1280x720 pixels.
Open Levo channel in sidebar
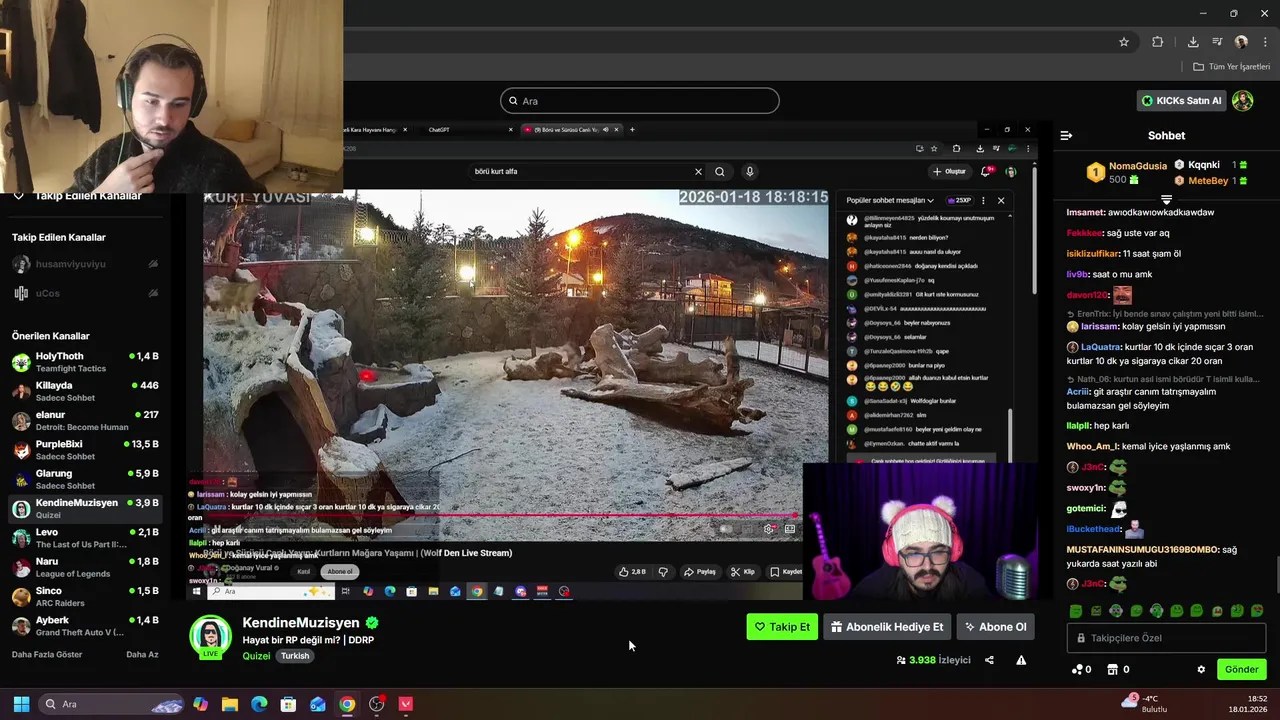point(85,538)
